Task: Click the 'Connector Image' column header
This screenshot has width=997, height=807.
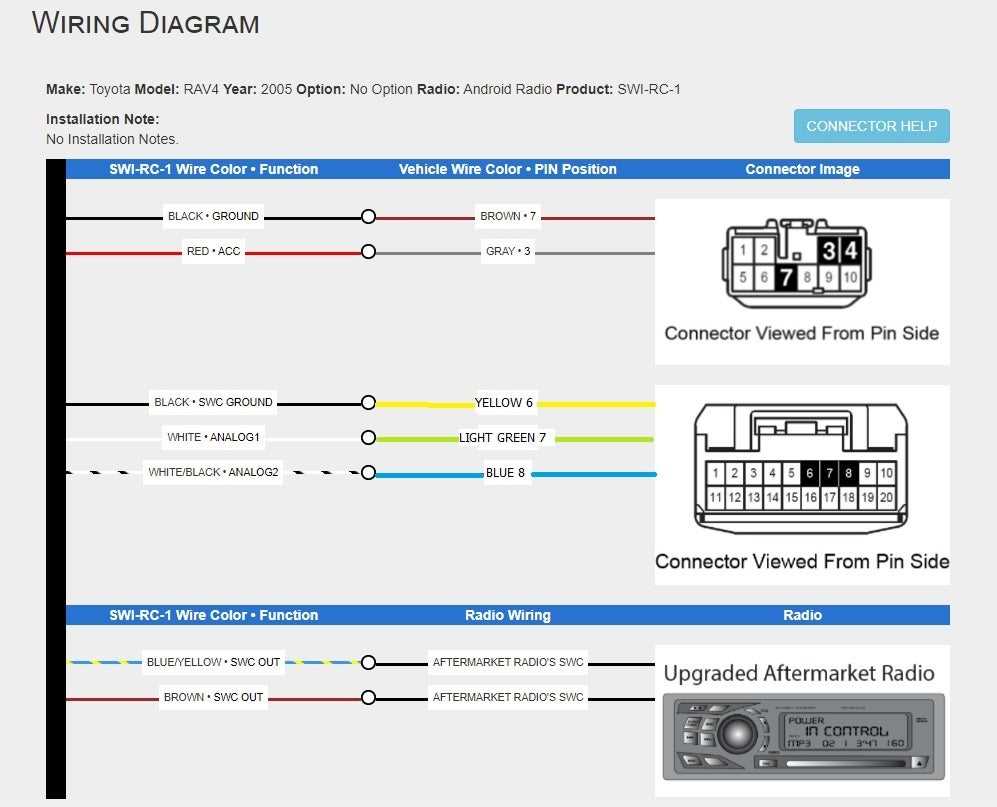Action: 802,169
